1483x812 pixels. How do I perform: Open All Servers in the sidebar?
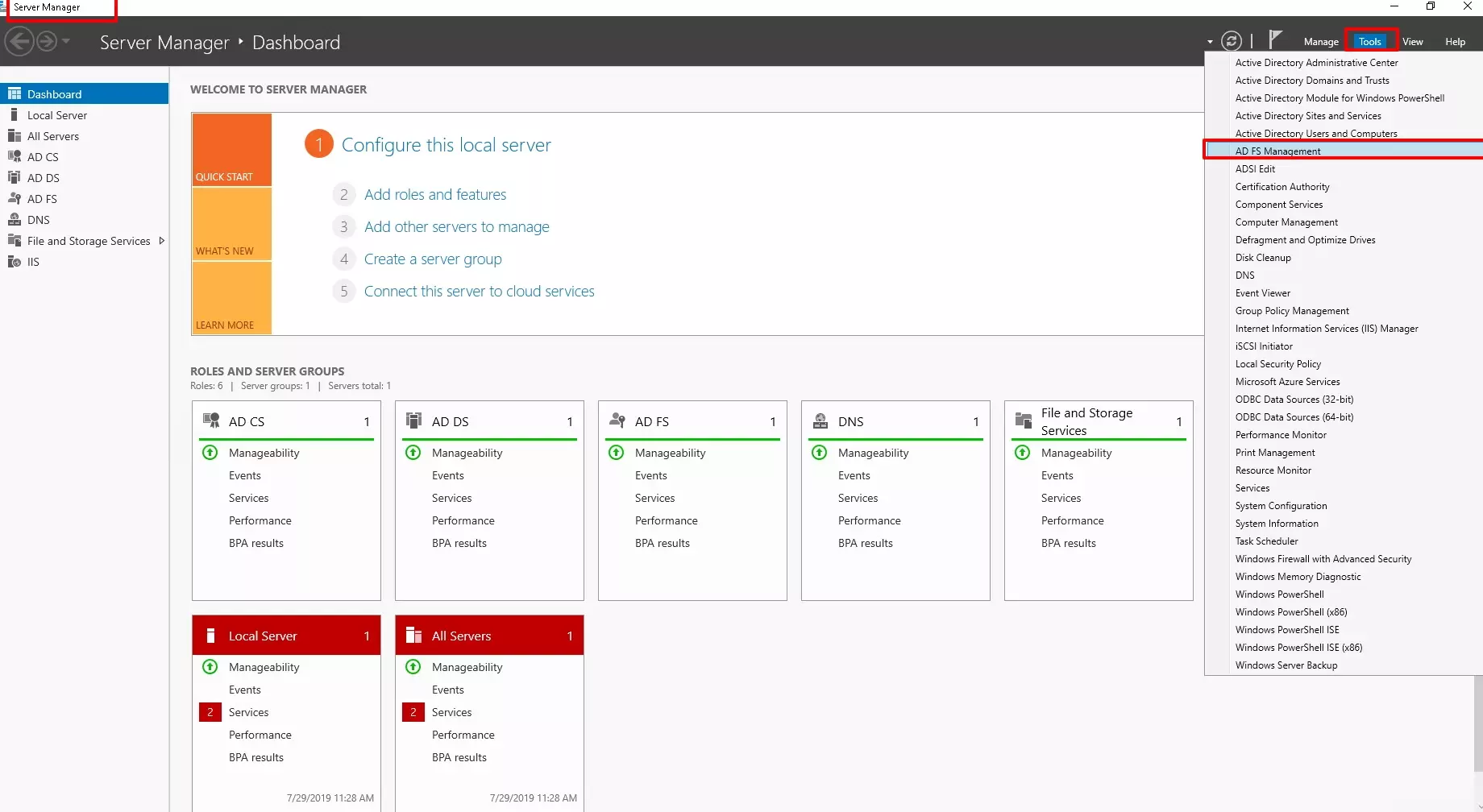click(x=53, y=135)
